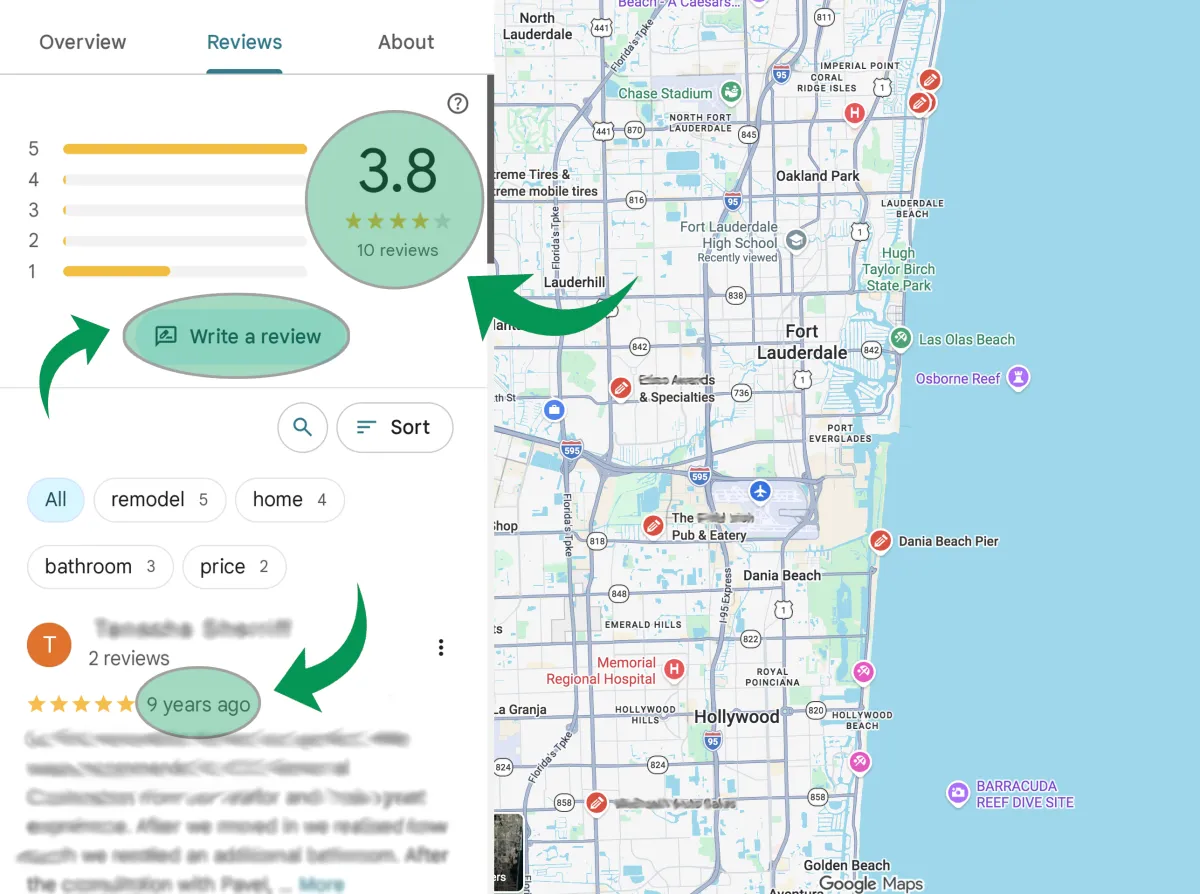Select the All reviews filter chip
The image size is (1200, 894).
[56, 499]
